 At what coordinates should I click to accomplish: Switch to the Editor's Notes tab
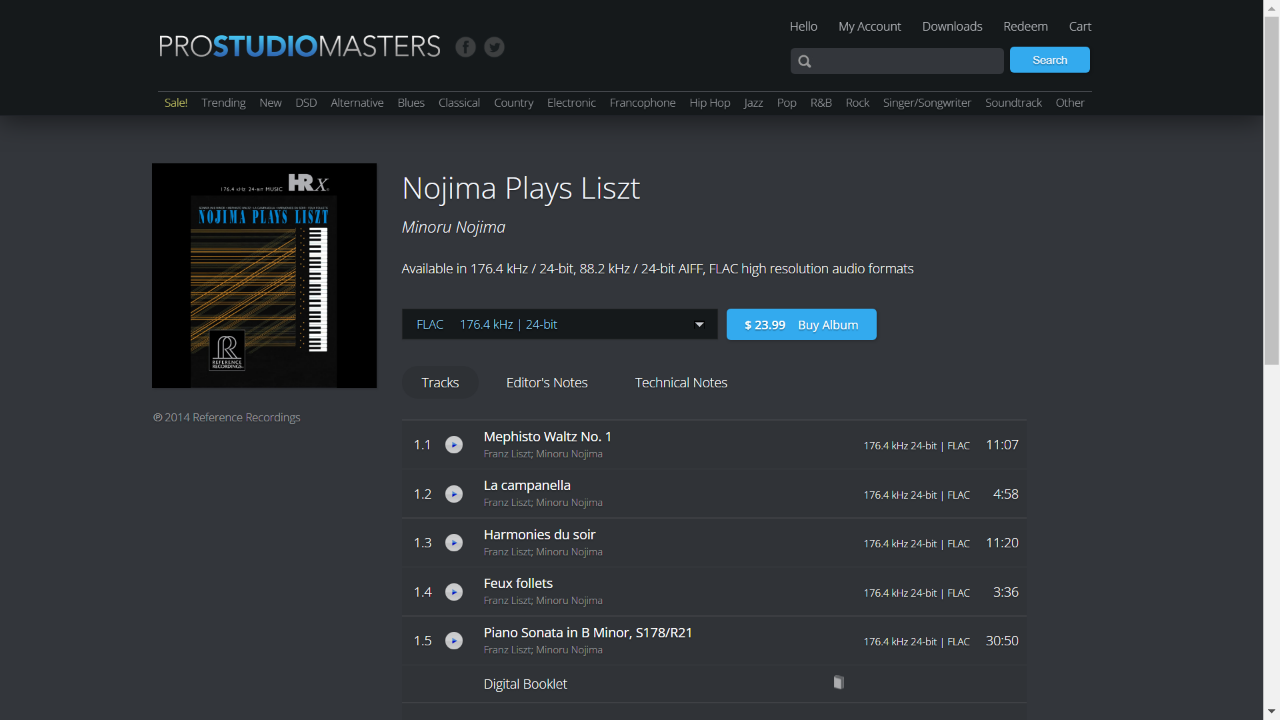pyautogui.click(x=547, y=383)
